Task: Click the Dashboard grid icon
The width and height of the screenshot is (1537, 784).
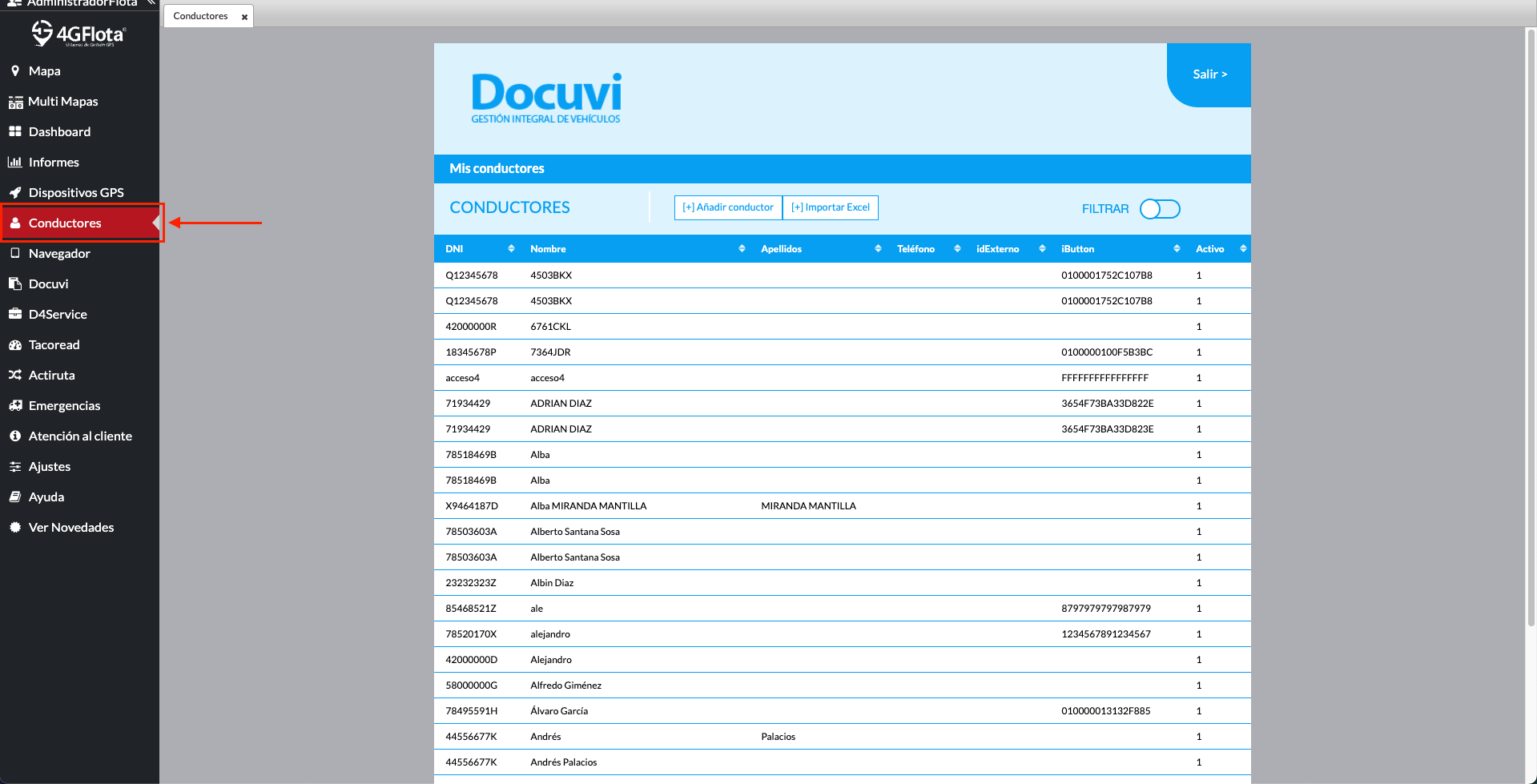Action: pyautogui.click(x=15, y=131)
